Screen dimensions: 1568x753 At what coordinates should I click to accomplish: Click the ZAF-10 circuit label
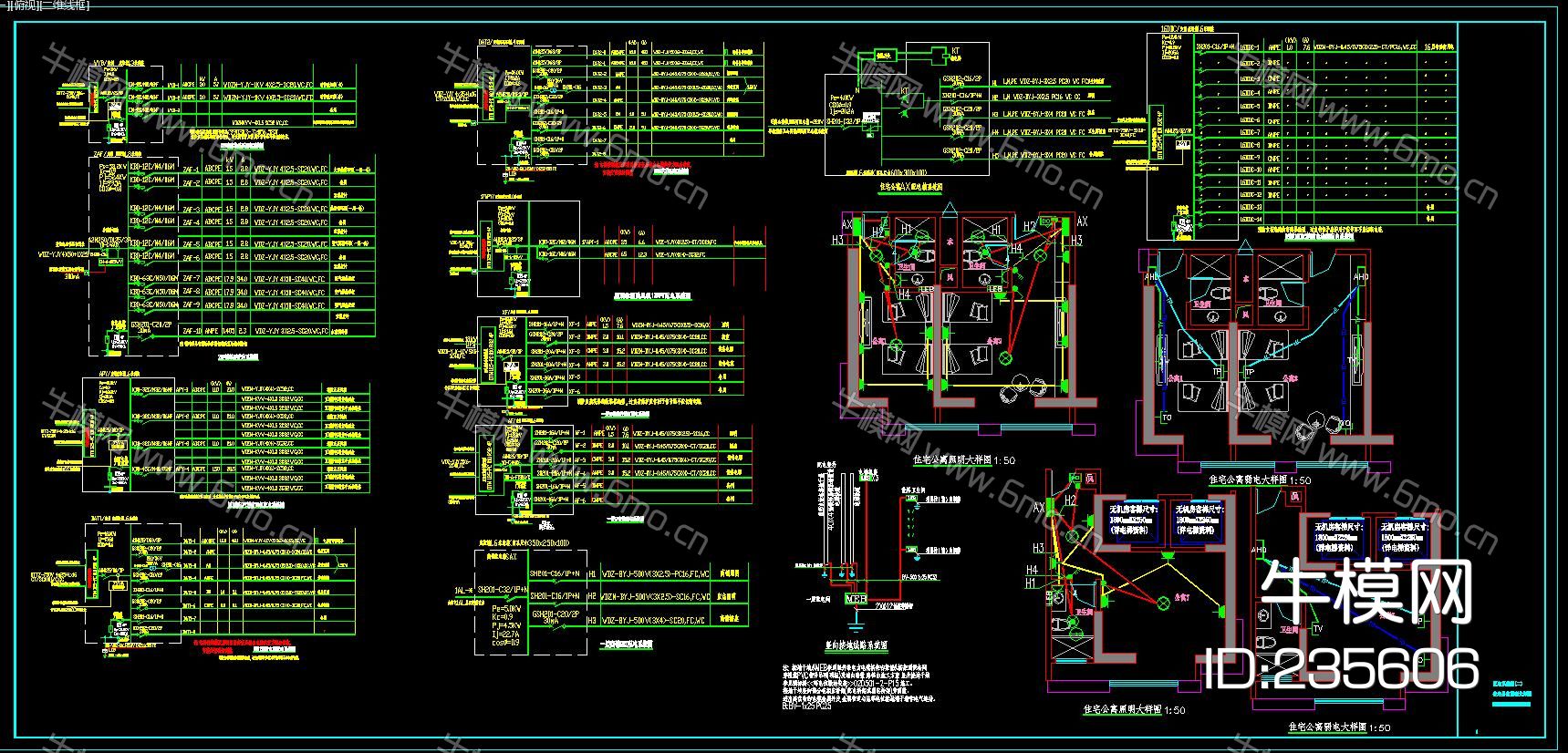click(x=191, y=331)
